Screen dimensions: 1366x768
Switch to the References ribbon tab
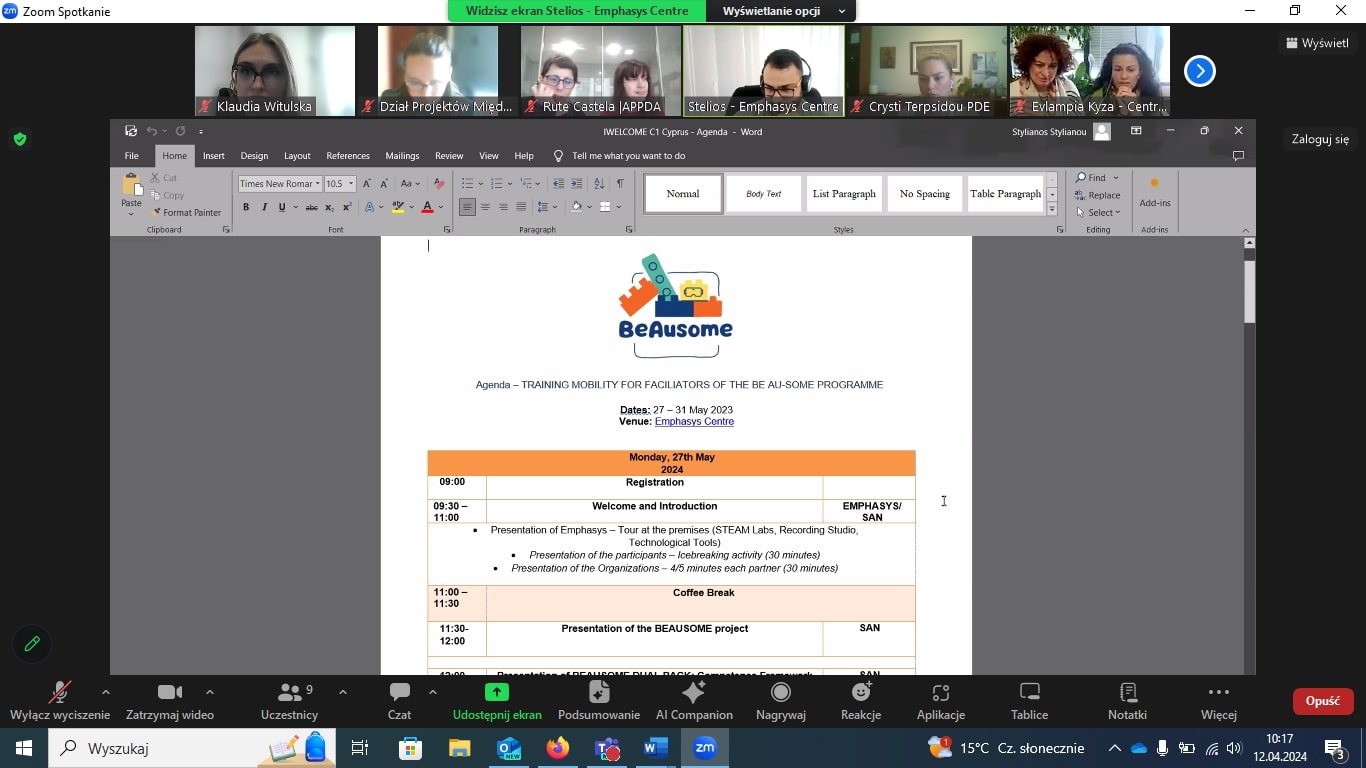[x=348, y=156]
